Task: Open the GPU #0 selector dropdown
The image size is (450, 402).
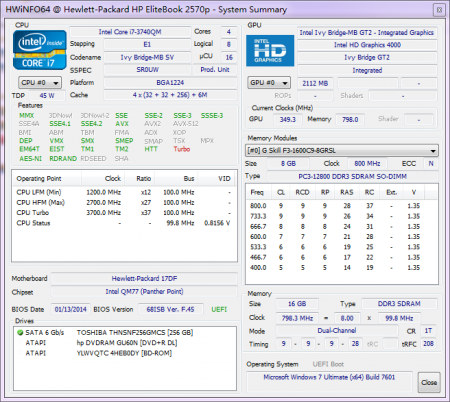Action: point(269,83)
